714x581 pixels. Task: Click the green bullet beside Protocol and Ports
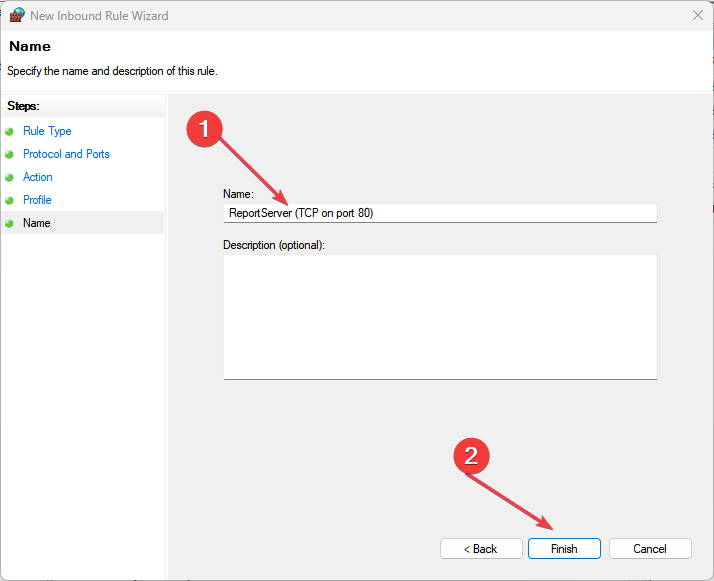10,154
